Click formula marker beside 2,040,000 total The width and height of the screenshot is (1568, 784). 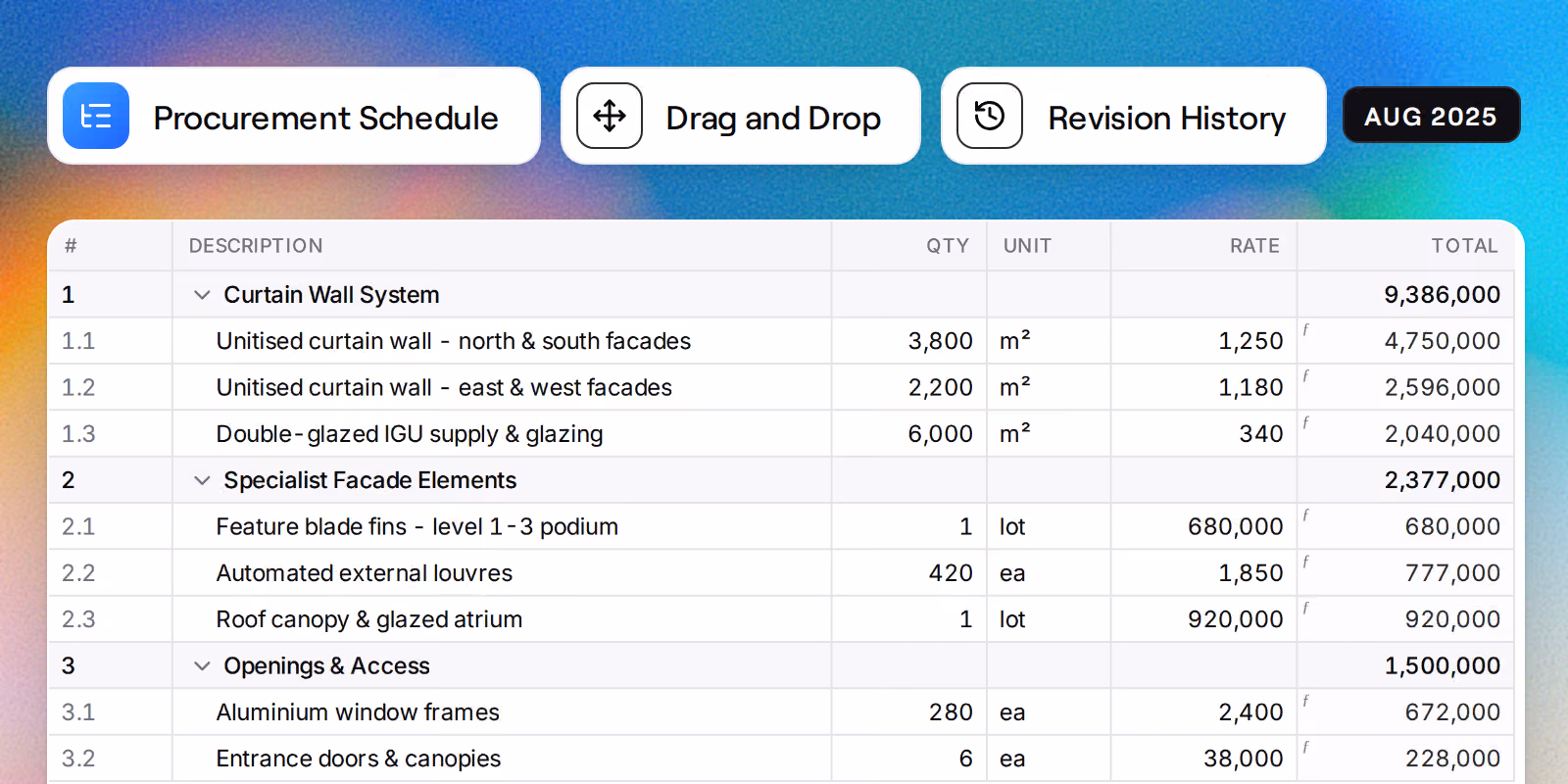(x=1306, y=422)
